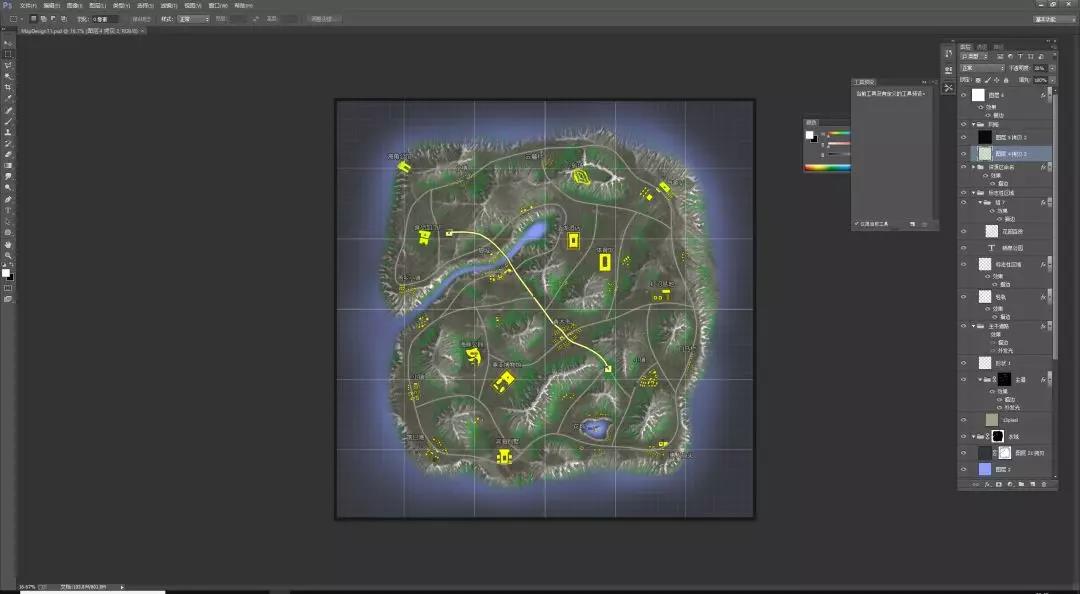Viewport: 1080px width, 594px height.
Task: Click the Add to selection option icon
Action: (44, 19)
